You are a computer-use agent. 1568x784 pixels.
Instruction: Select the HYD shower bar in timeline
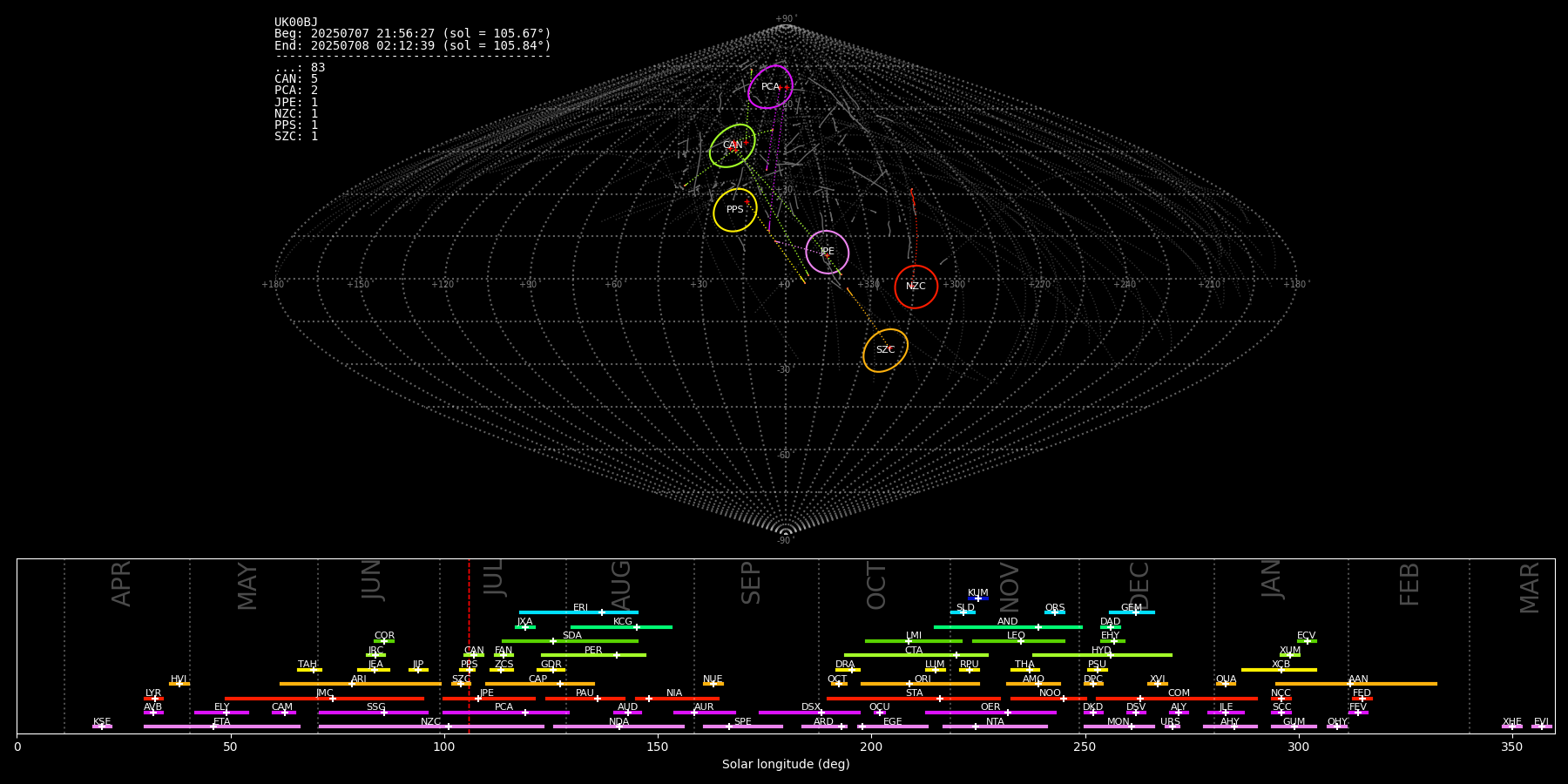click(x=1102, y=655)
